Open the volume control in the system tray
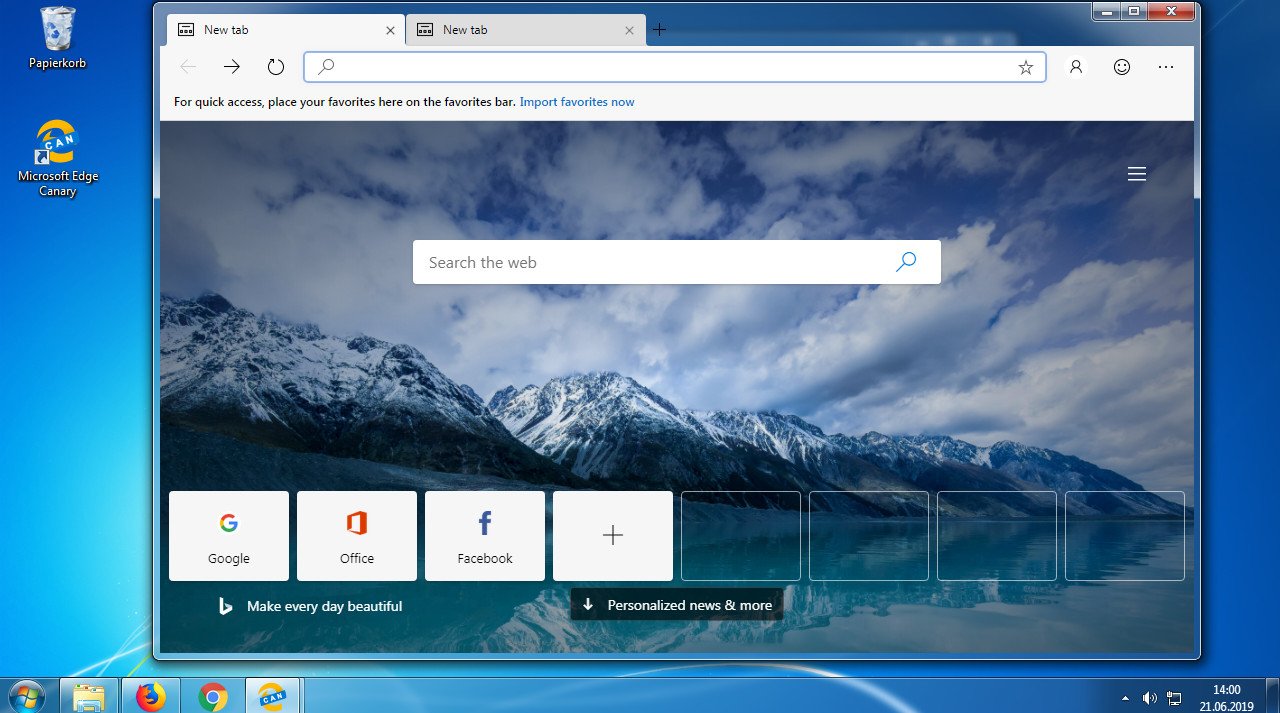The image size is (1280, 713). [1149, 697]
